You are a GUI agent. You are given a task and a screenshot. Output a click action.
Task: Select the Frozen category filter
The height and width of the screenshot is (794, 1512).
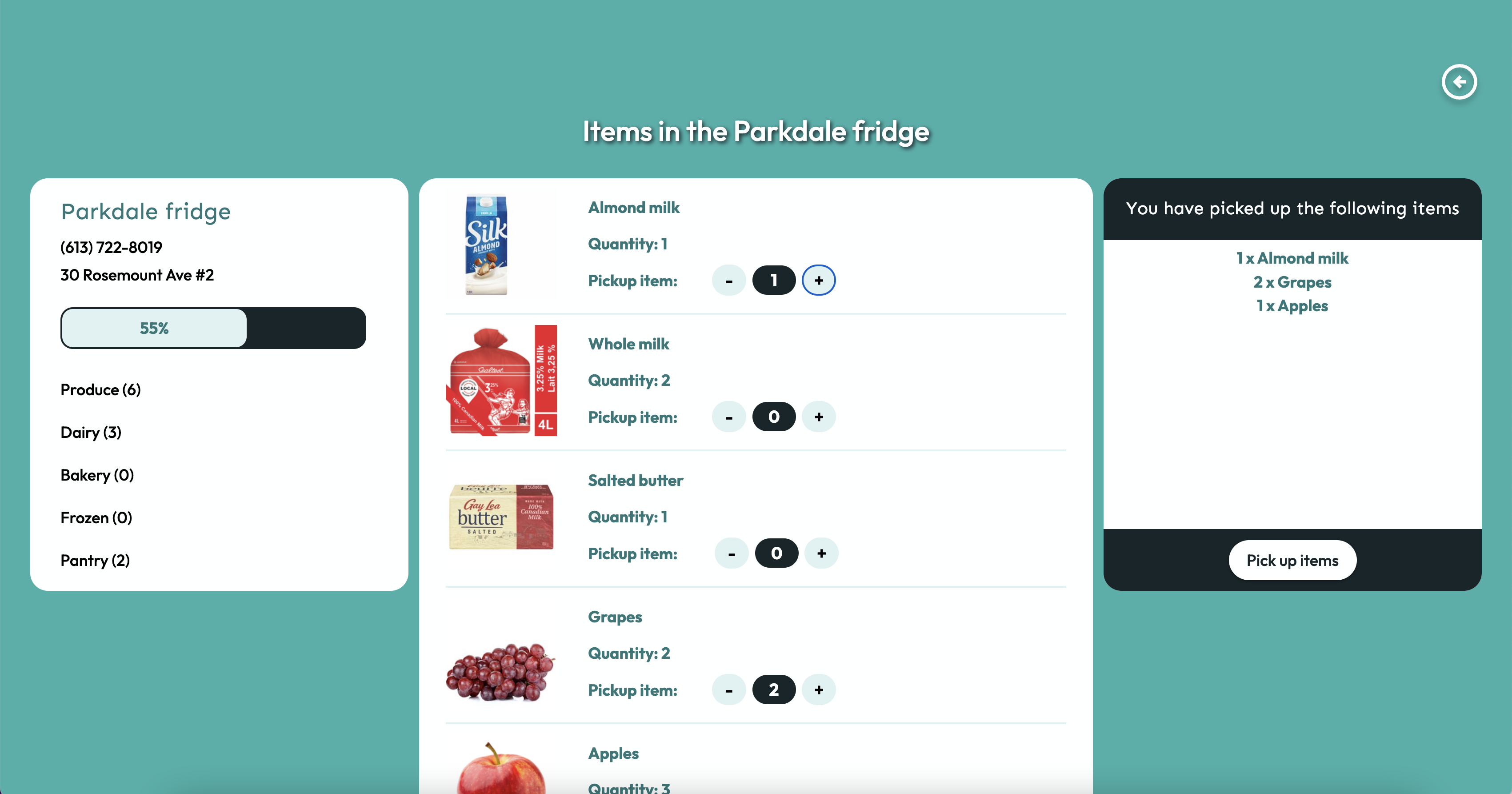[96, 517]
